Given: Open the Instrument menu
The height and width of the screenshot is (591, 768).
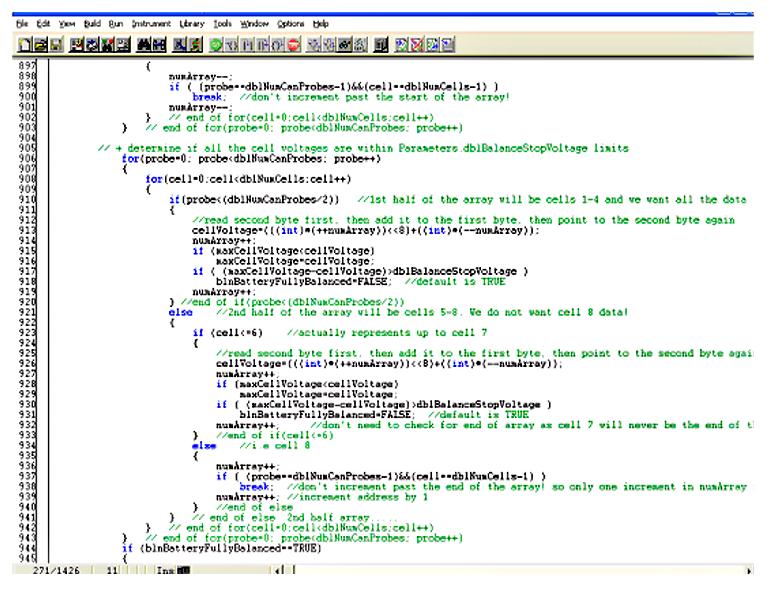Looking at the screenshot, I should point(151,24).
